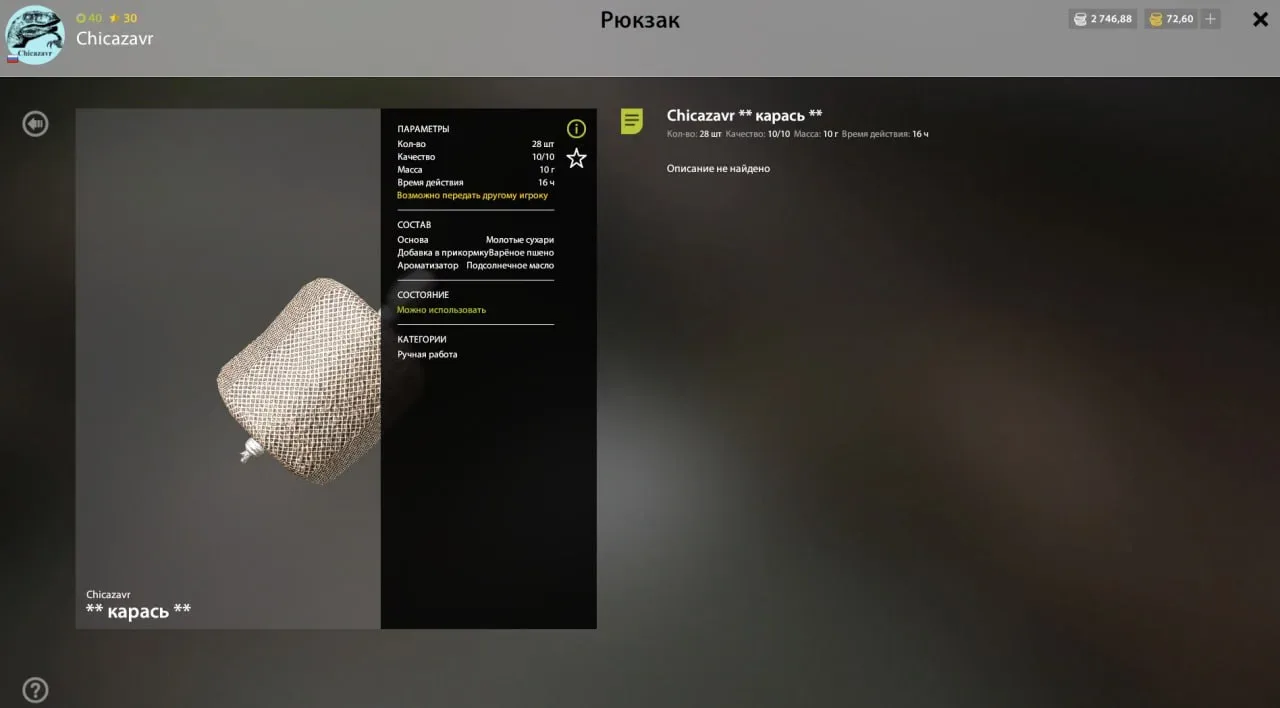1280x708 pixels.
Task: Click the "Описание не найдено" description field
Action: (x=718, y=169)
